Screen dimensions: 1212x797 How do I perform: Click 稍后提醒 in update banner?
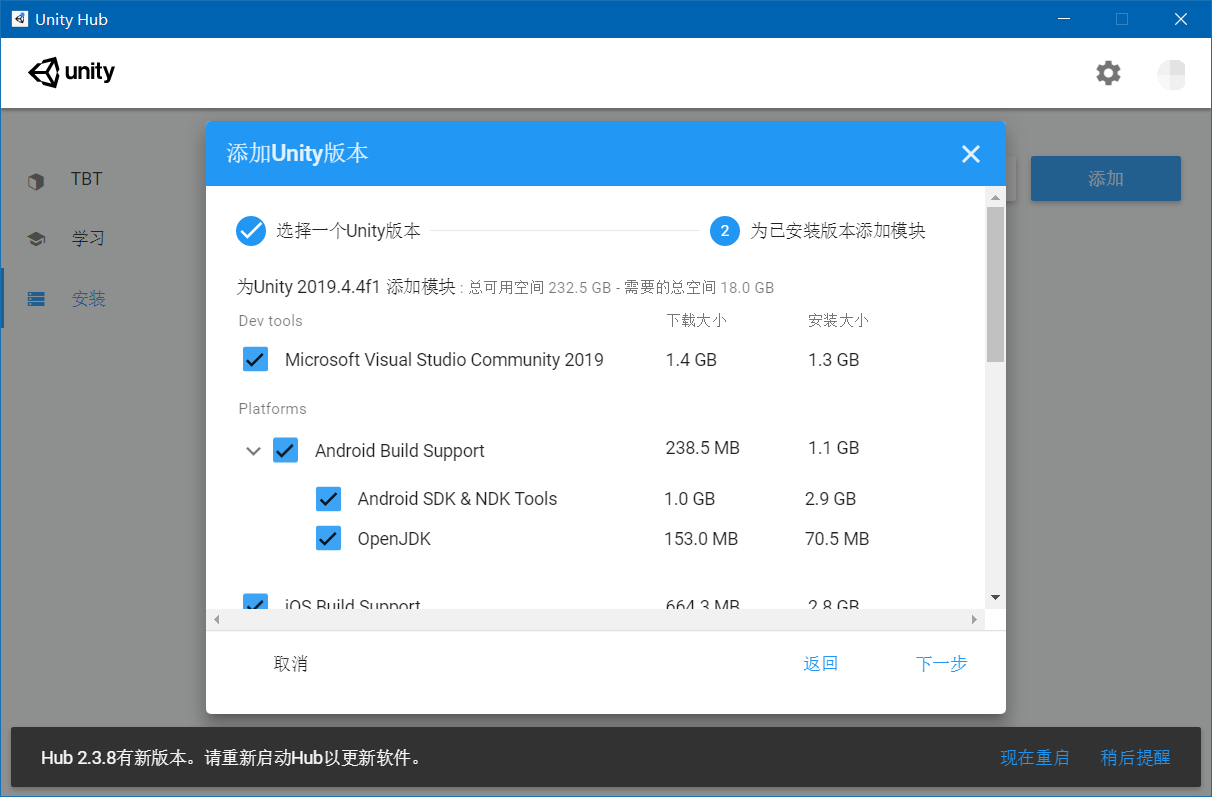[x=1135, y=758]
